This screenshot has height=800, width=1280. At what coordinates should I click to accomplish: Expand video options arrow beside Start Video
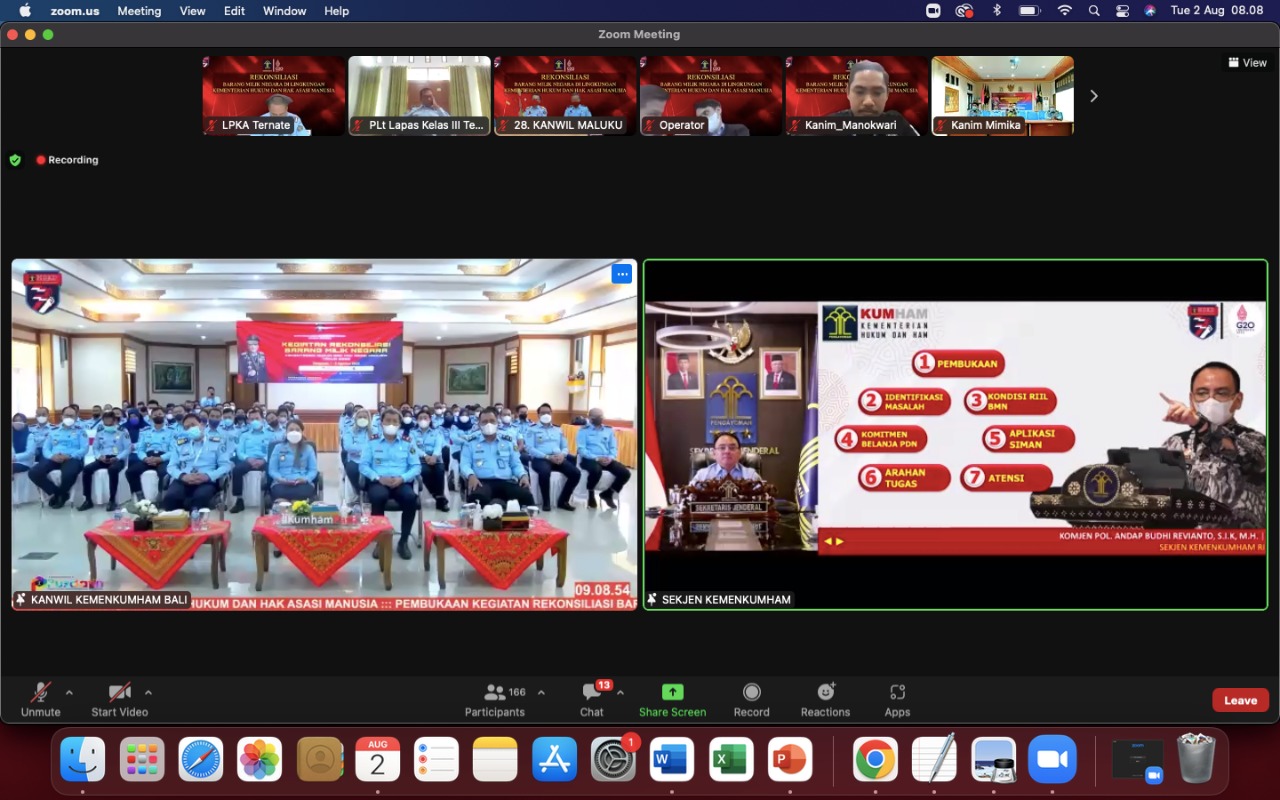click(x=148, y=692)
